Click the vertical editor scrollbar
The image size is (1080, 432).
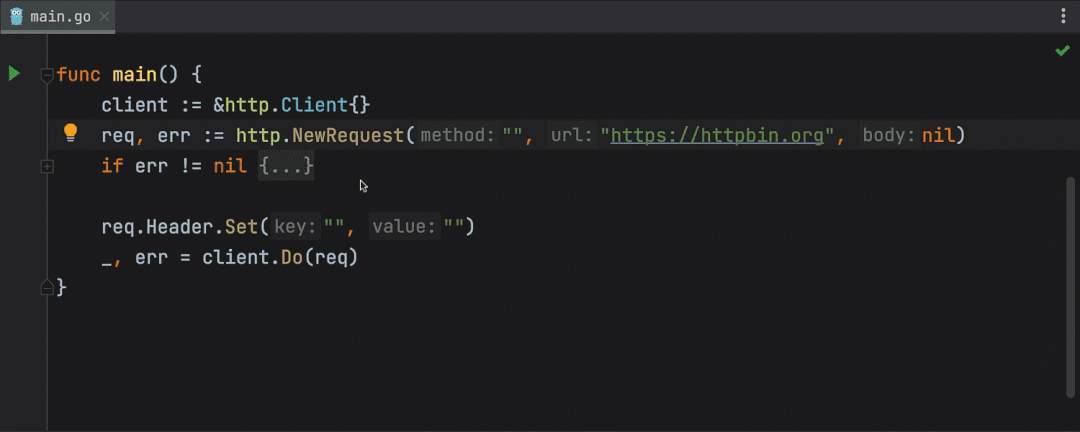(x=1070, y=287)
